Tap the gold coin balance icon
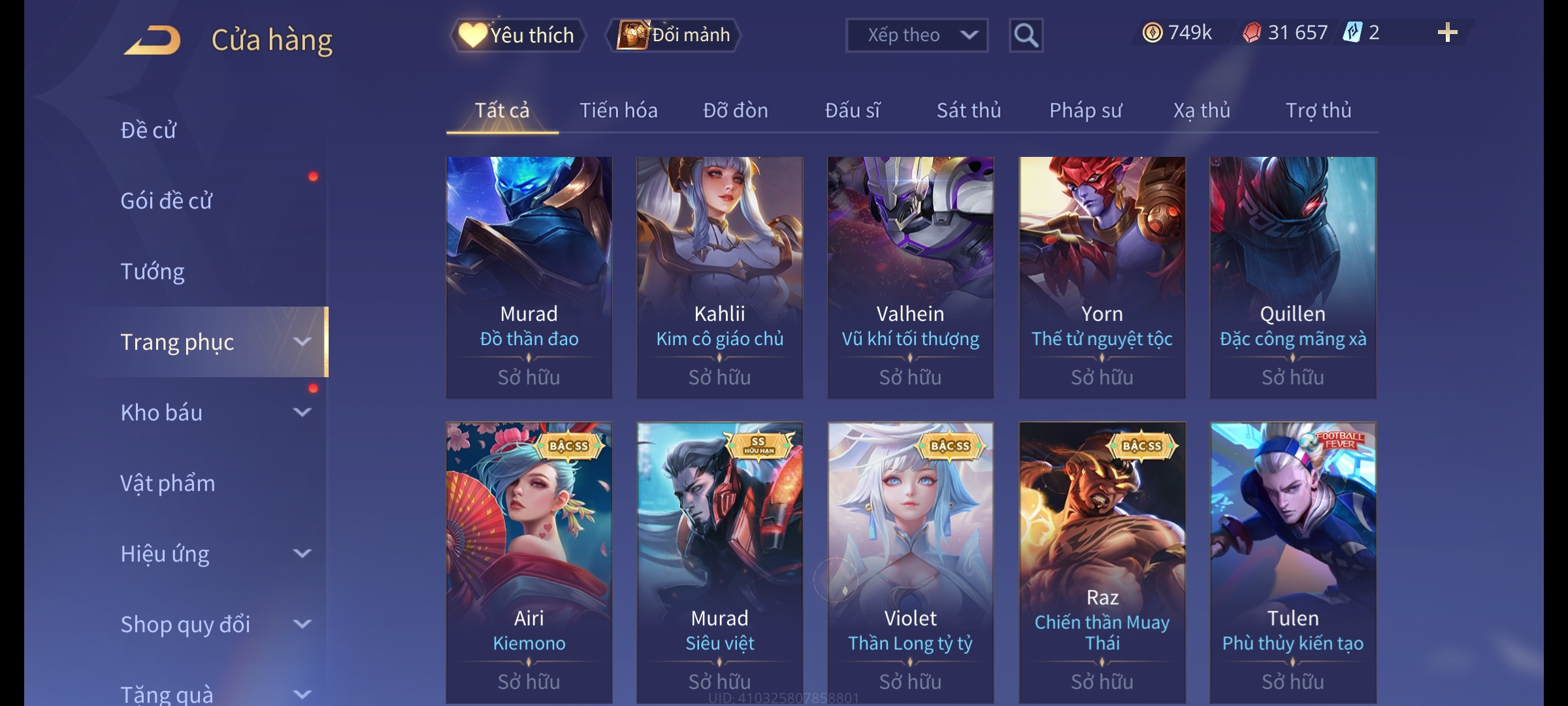1568x706 pixels. pyautogui.click(x=1152, y=33)
